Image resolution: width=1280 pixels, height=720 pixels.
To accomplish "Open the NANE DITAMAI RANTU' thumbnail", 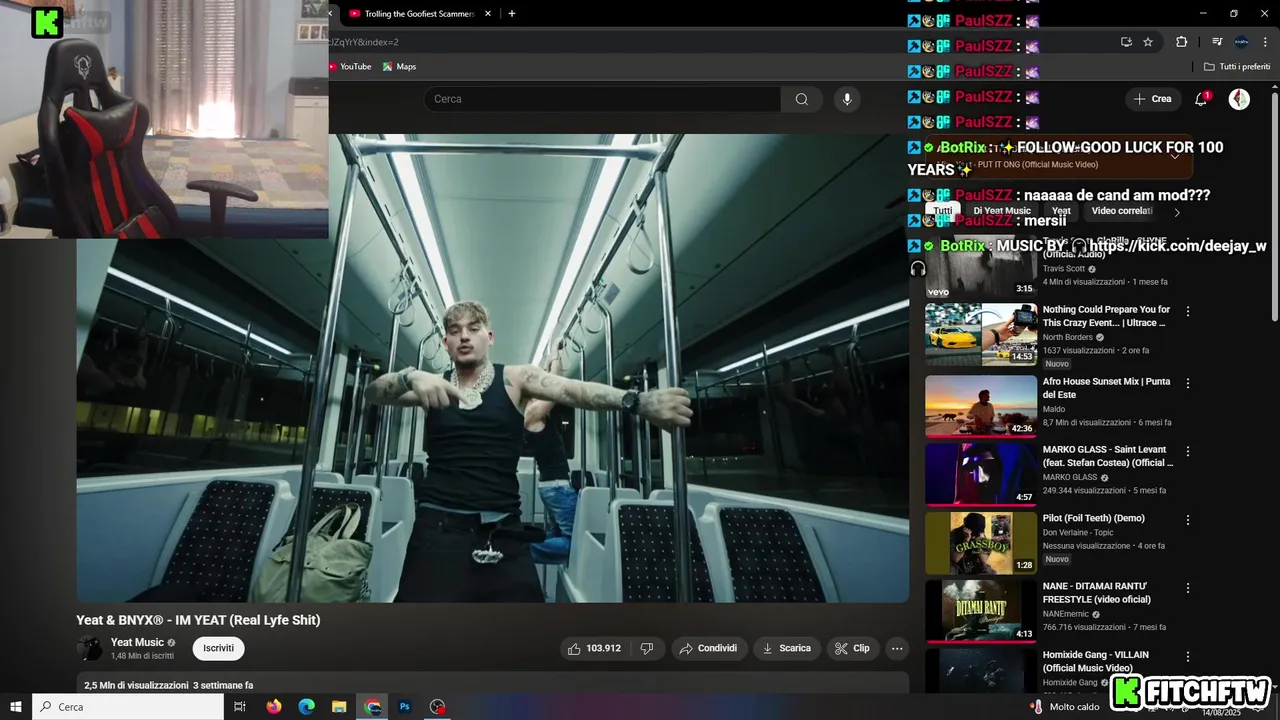I will [x=981, y=611].
